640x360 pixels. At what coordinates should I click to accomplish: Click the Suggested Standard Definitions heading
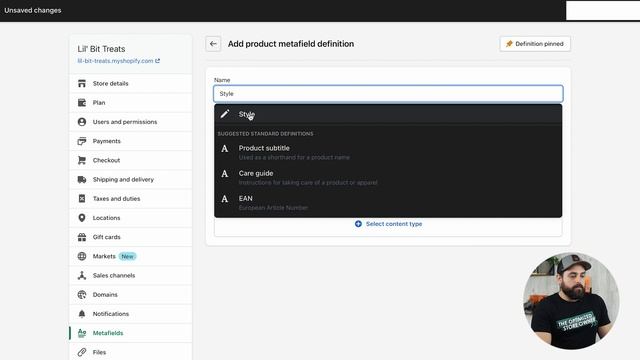tap(265, 133)
